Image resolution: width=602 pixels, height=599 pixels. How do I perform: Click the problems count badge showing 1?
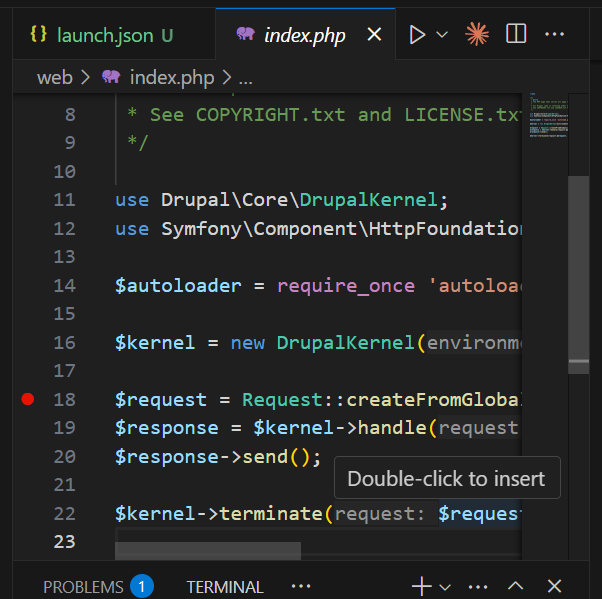click(142, 586)
